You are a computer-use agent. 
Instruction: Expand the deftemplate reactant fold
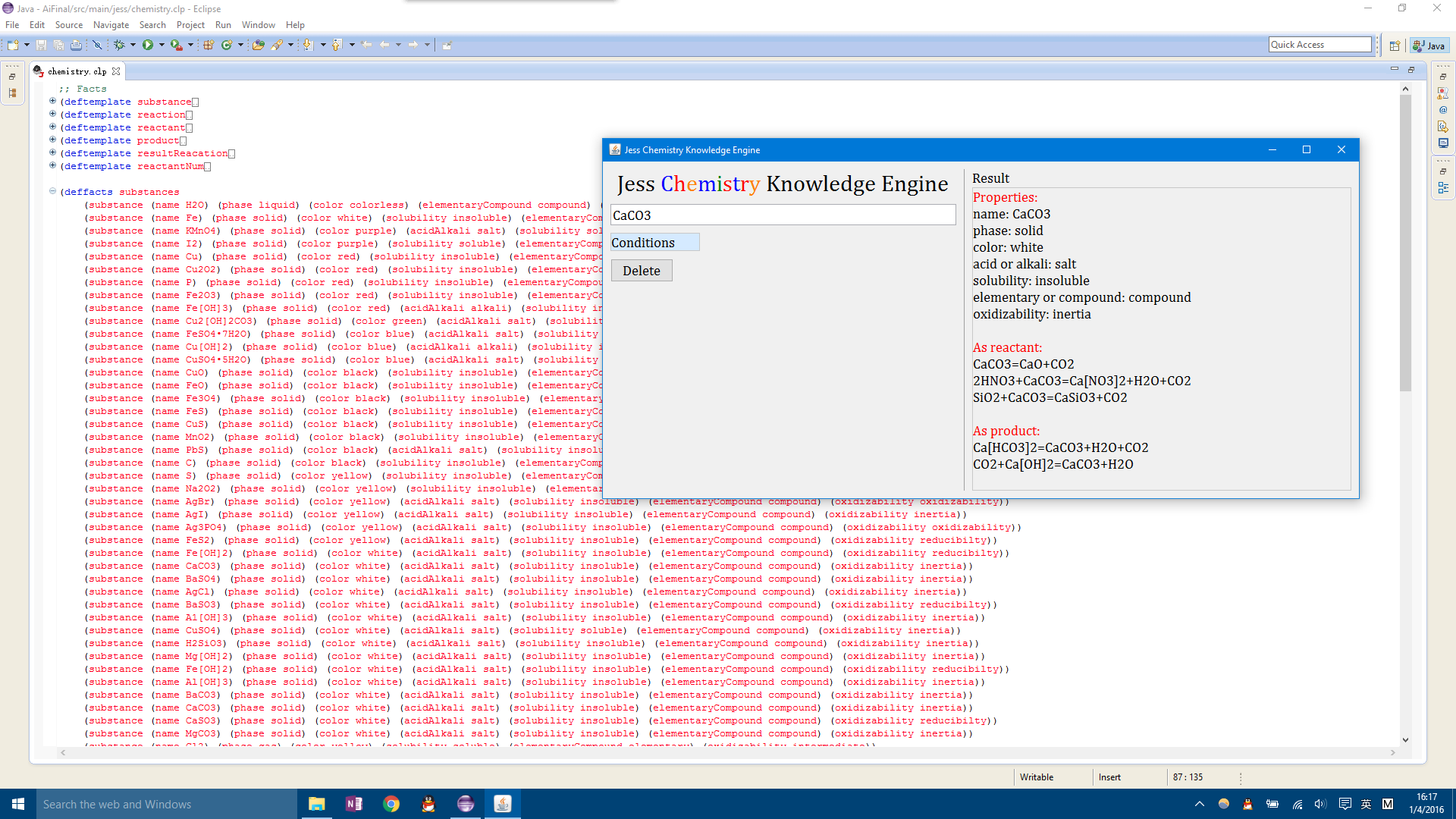(x=52, y=127)
